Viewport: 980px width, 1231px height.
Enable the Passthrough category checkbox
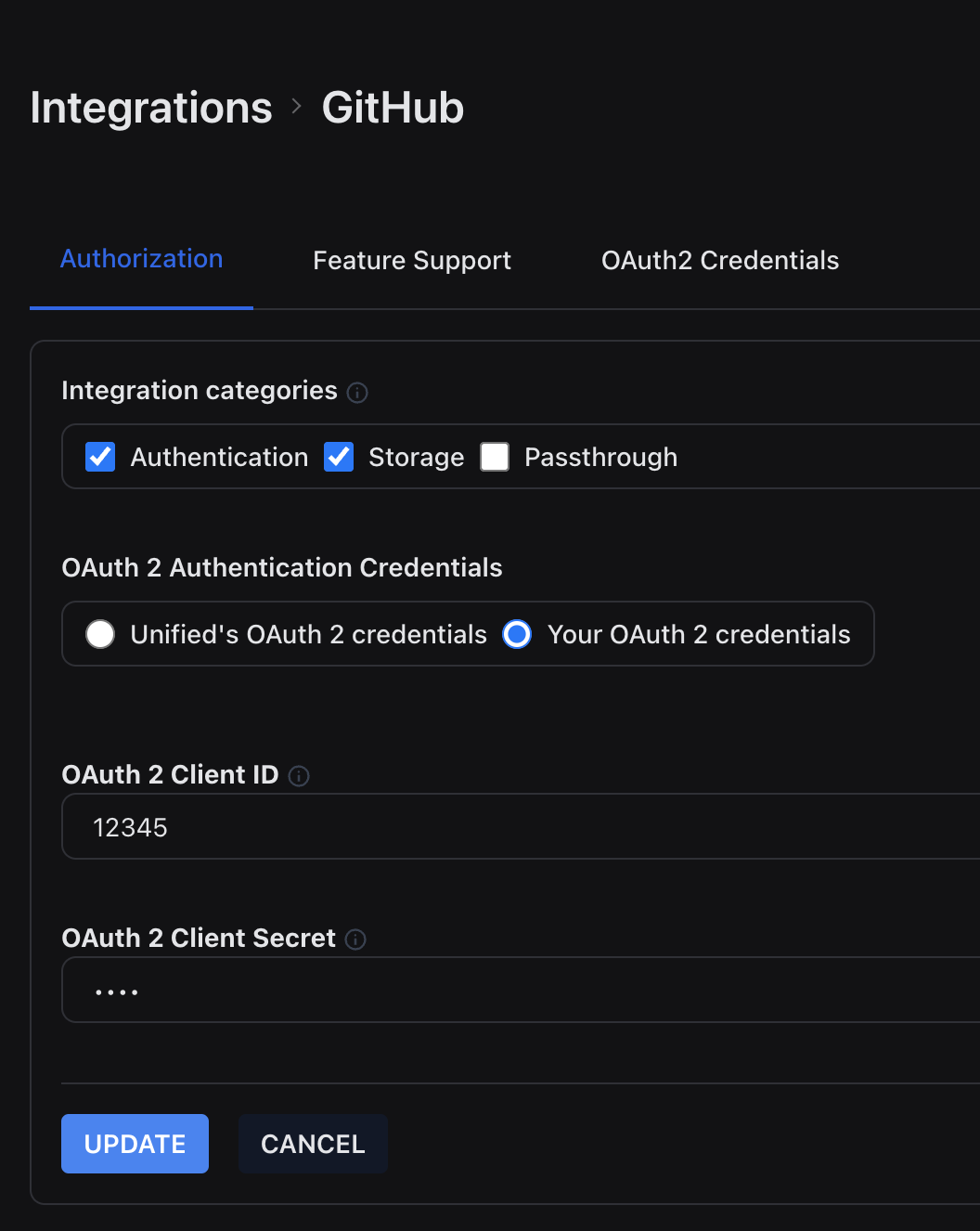click(495, 457)
